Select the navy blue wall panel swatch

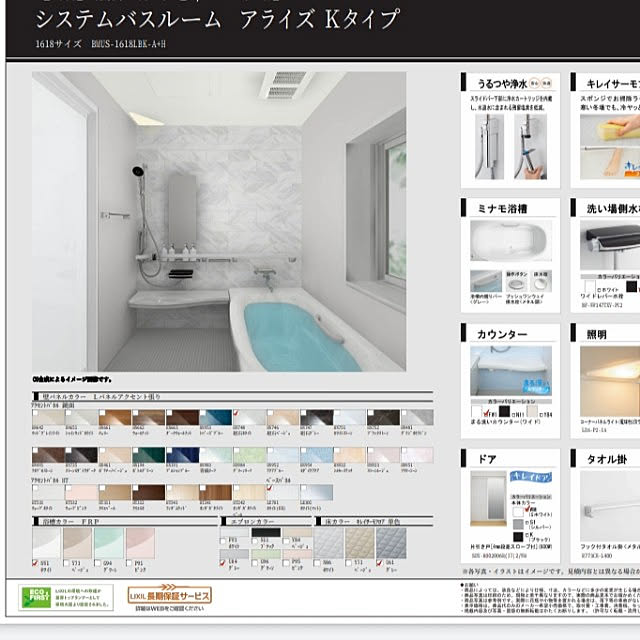[182, 455]
